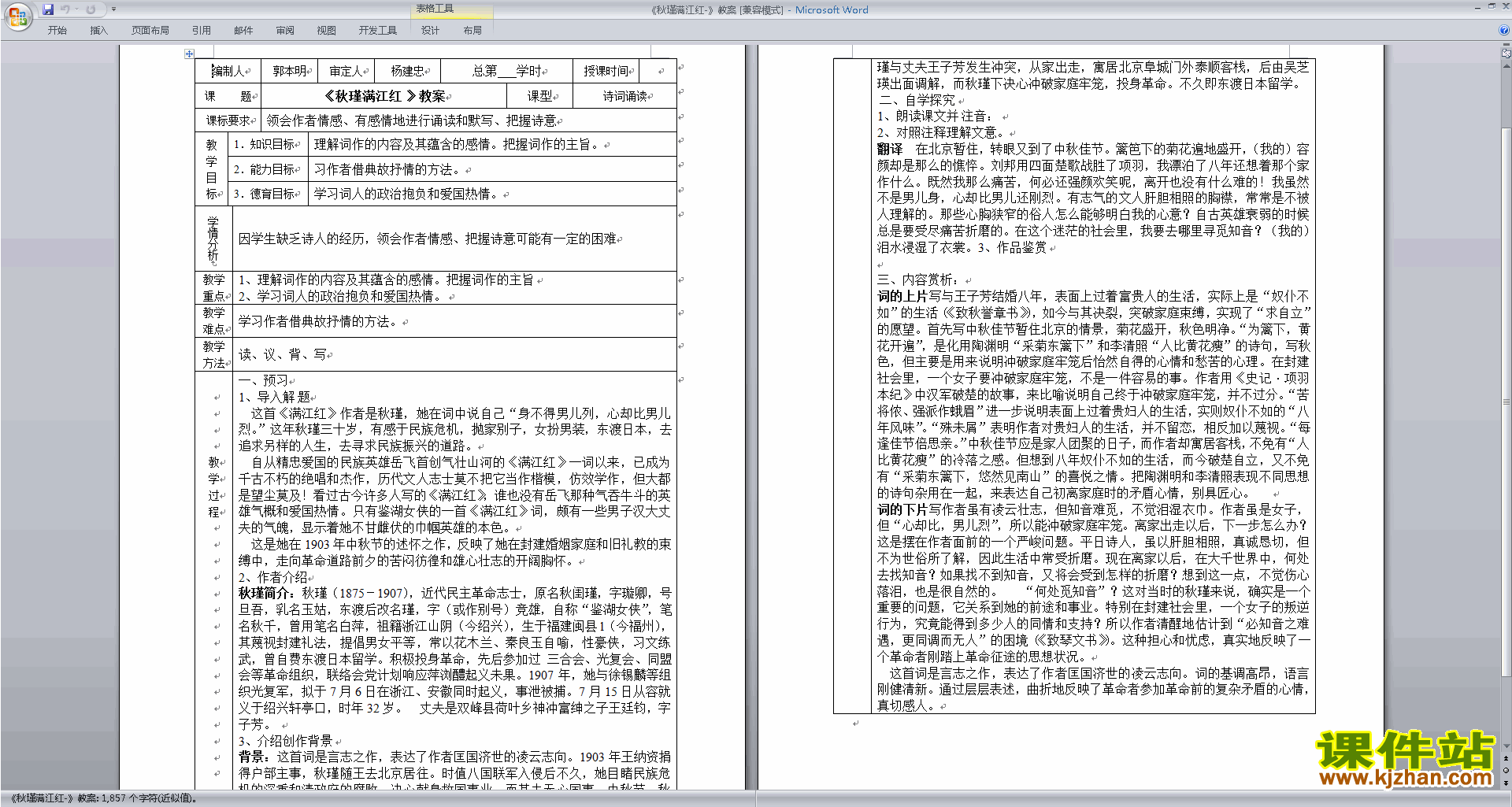Image resolution: width=1512 pixels, height=807 pixels.
Task: Switch to the 引用 tab
Action: click(202, 30)
